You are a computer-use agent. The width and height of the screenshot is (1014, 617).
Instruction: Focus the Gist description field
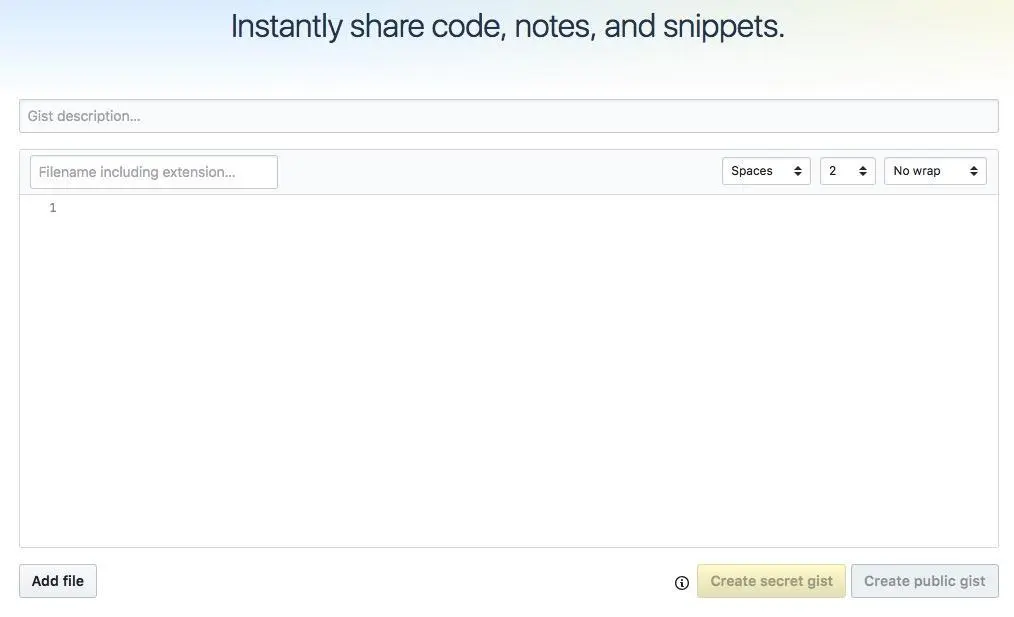click(508, 116)
